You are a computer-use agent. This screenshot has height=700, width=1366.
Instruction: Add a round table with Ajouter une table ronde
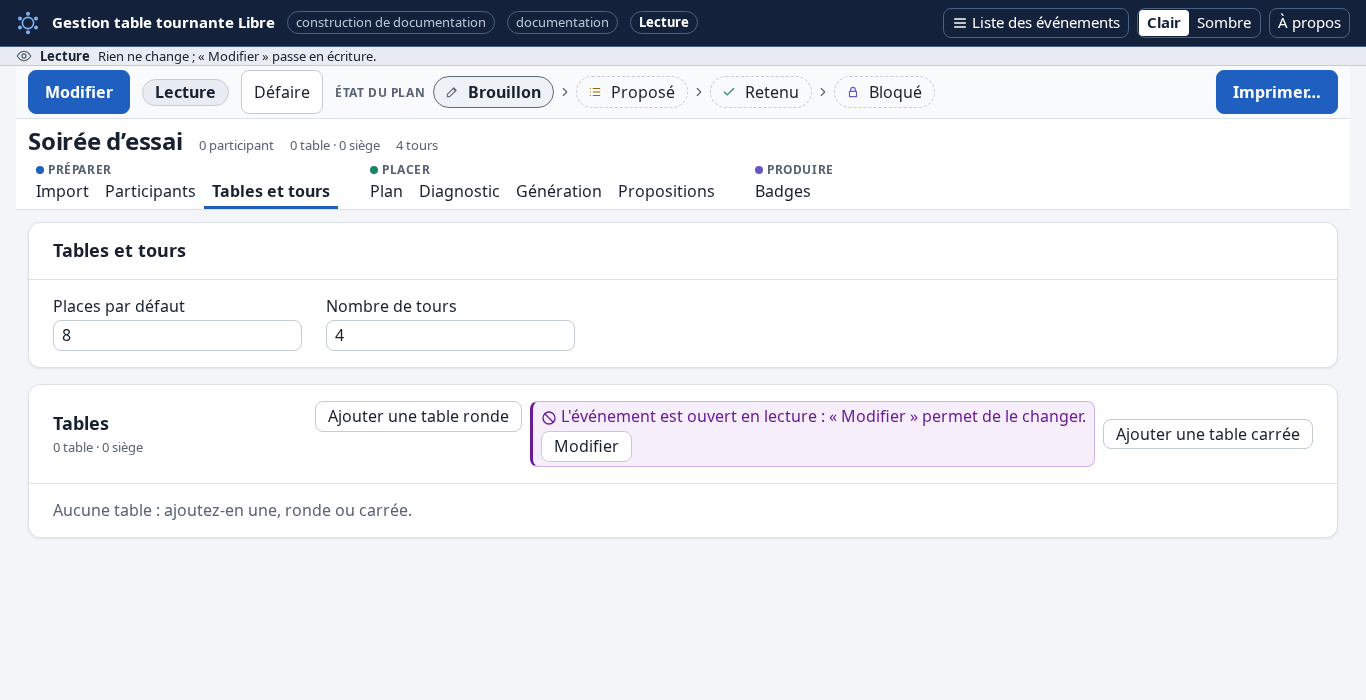point(418,416)
